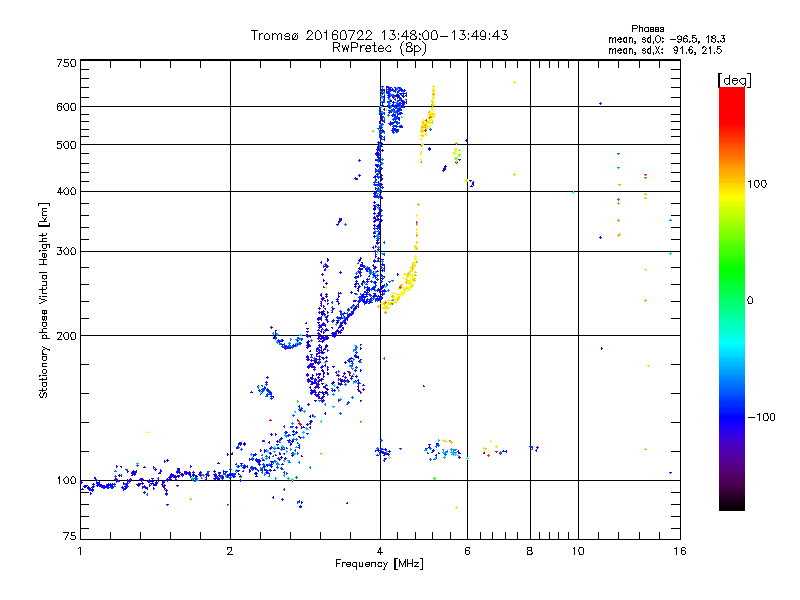Click the colorbar tick label '100'

757,184
